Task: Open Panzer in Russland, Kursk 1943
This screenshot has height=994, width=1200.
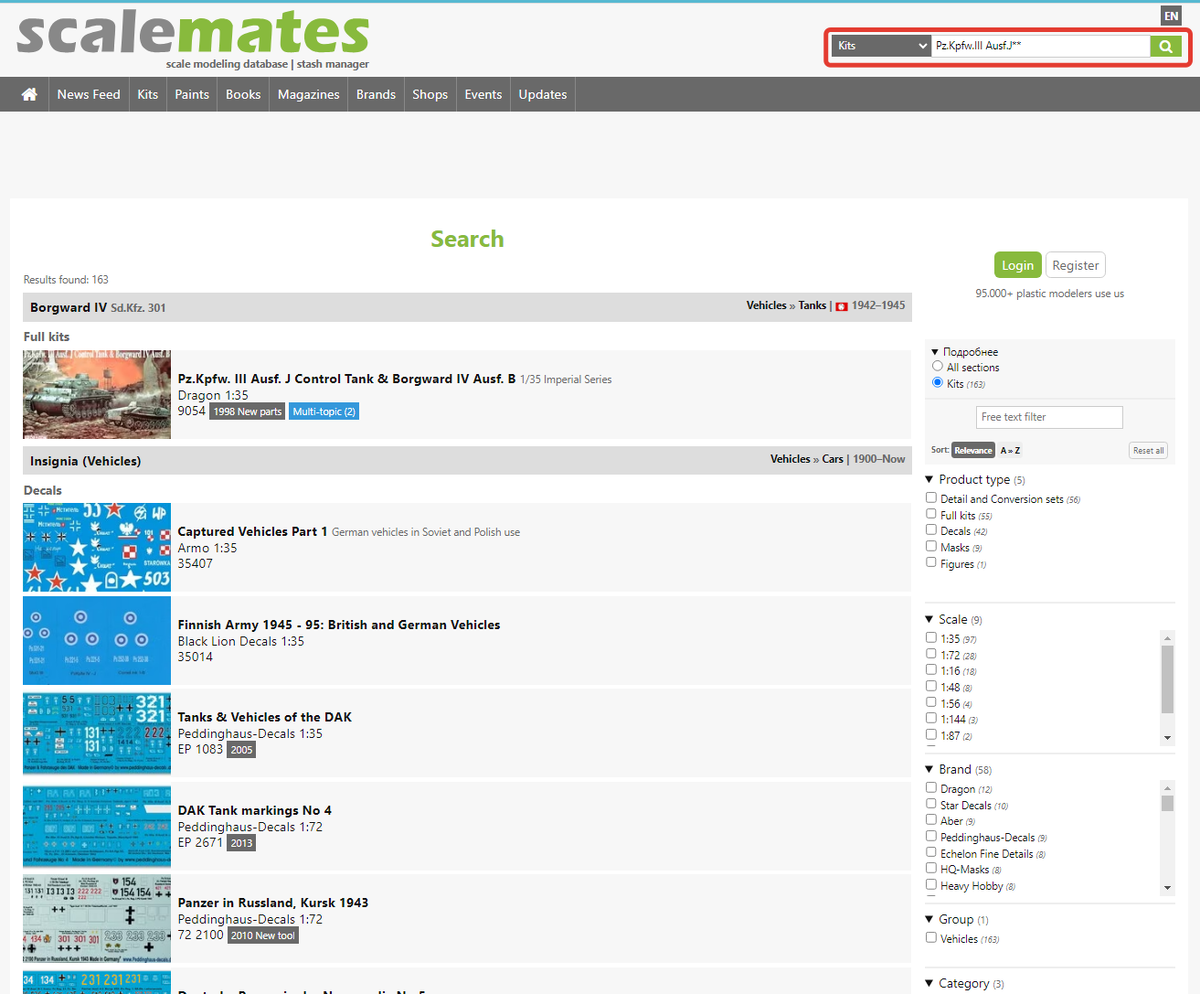Action: click(x=273, y=902)
